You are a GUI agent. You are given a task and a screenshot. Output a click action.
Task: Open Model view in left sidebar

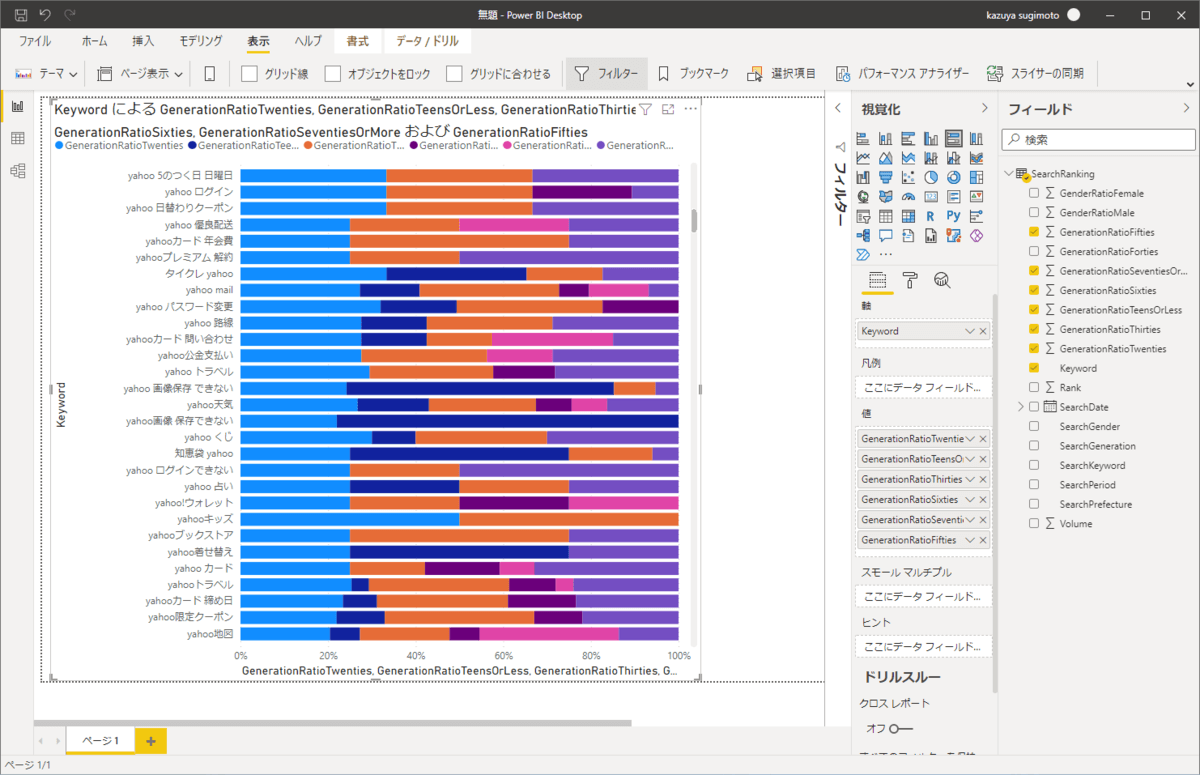coord(17,171)
